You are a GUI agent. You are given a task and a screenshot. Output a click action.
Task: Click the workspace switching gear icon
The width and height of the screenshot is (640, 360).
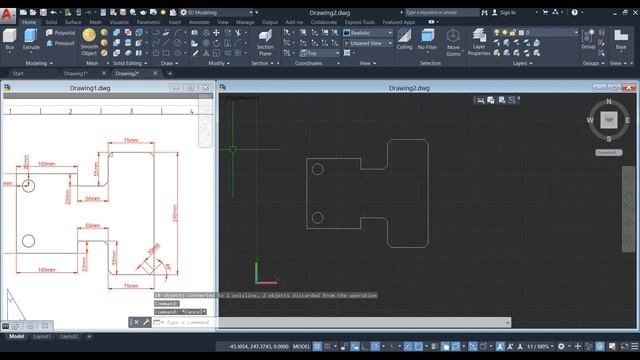561,347
